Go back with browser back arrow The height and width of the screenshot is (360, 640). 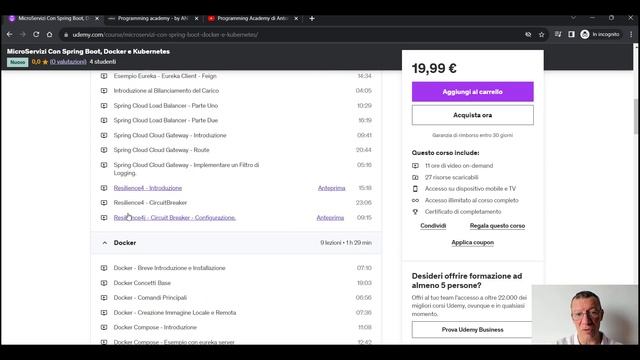click(x=9, y=35)
